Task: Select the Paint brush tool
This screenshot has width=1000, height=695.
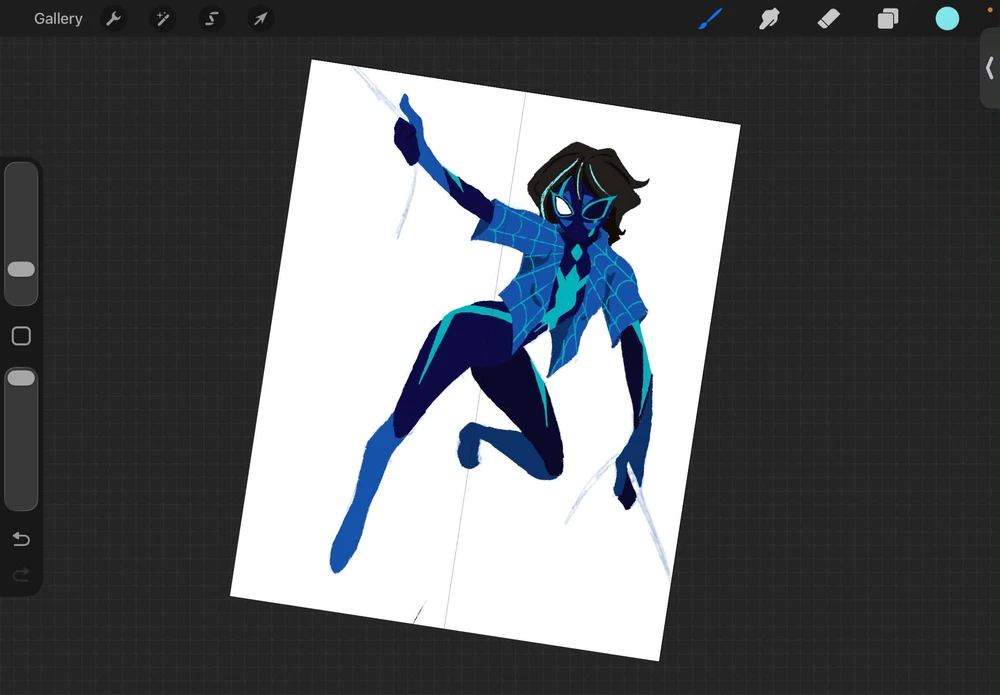Action: coord(710,19)
